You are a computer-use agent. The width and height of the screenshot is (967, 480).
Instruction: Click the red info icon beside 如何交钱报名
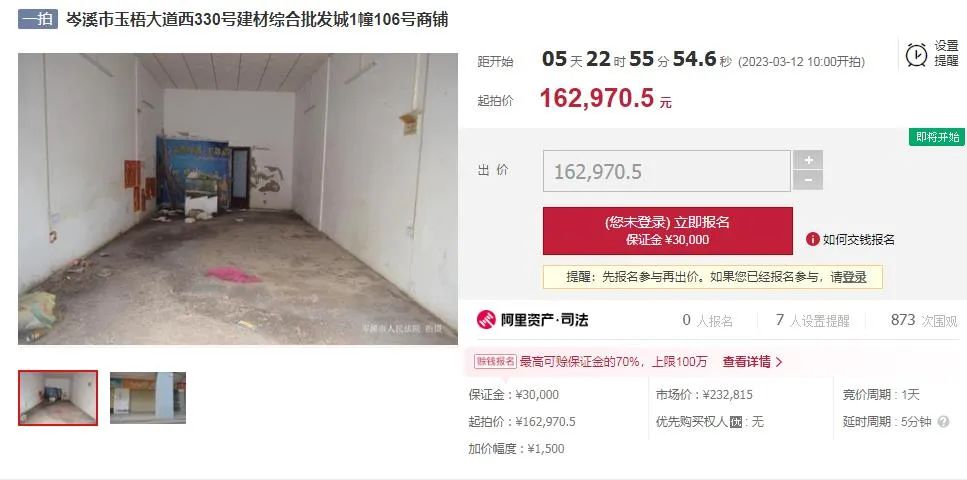point(813,239)
